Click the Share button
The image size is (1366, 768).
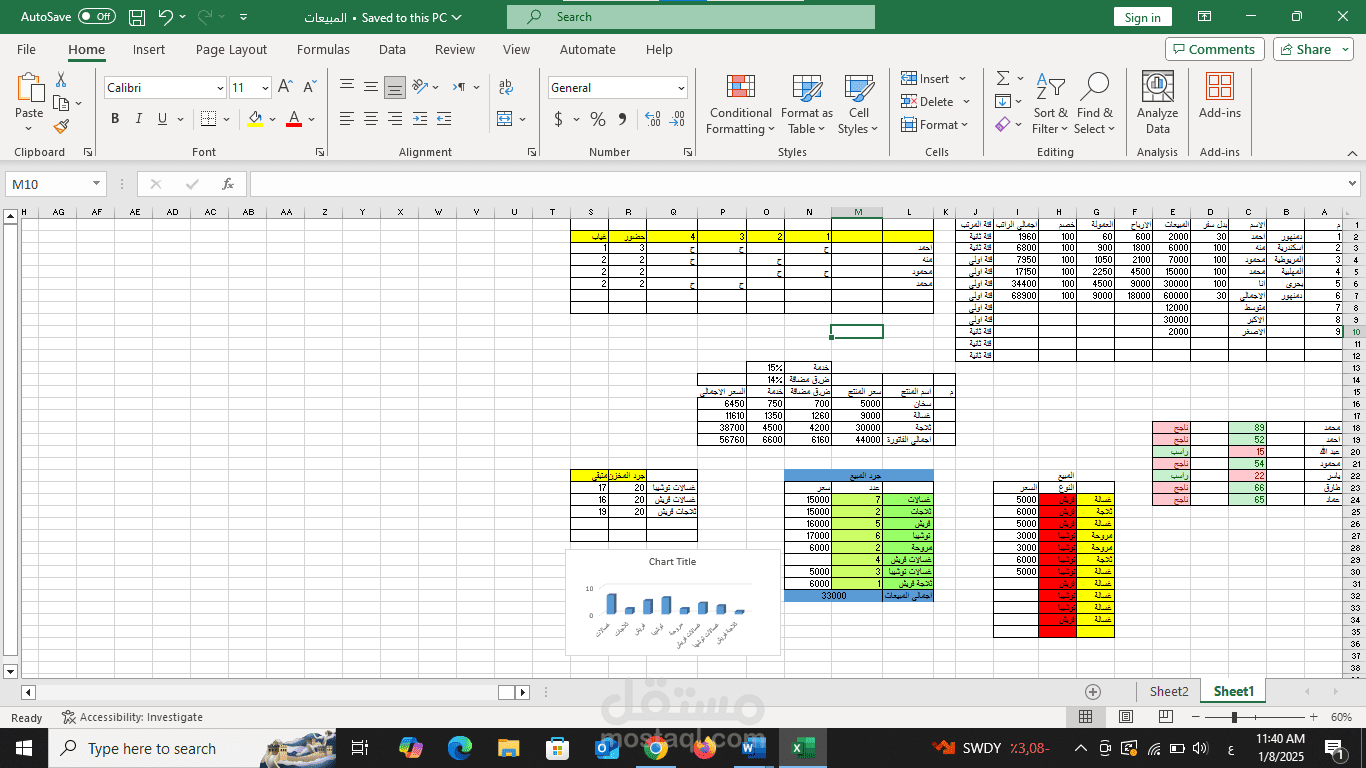(1313, 49)
